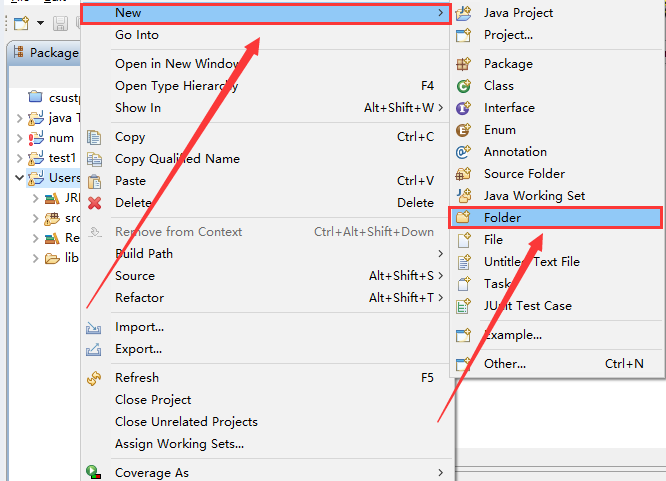Click the brown Enum icon

pyautogui.click(x=463, y=130)
